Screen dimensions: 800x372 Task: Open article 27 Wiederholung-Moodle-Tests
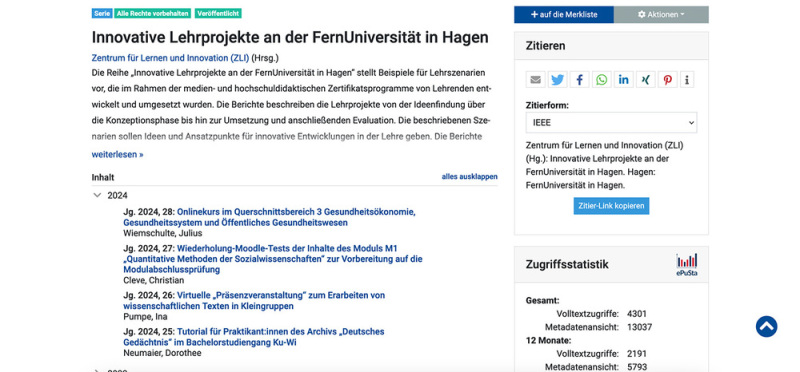[x=273, y=259]
